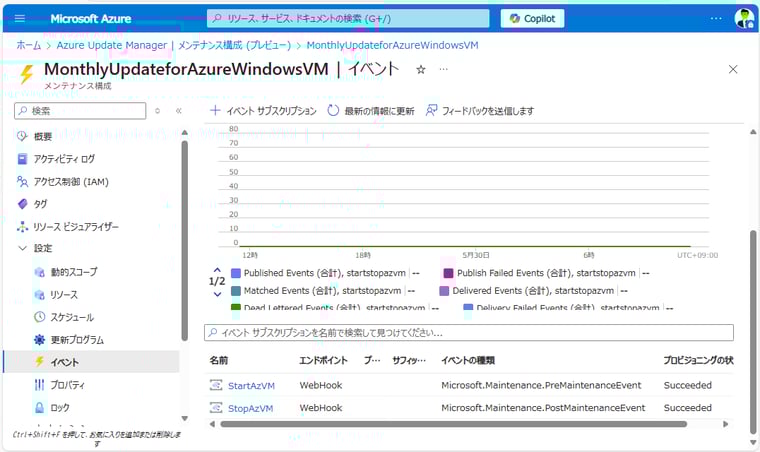The height and width of the screenshot is (452, 760).
Task: Click the アクティビティ ログ book icon
Action: point(22,158)
